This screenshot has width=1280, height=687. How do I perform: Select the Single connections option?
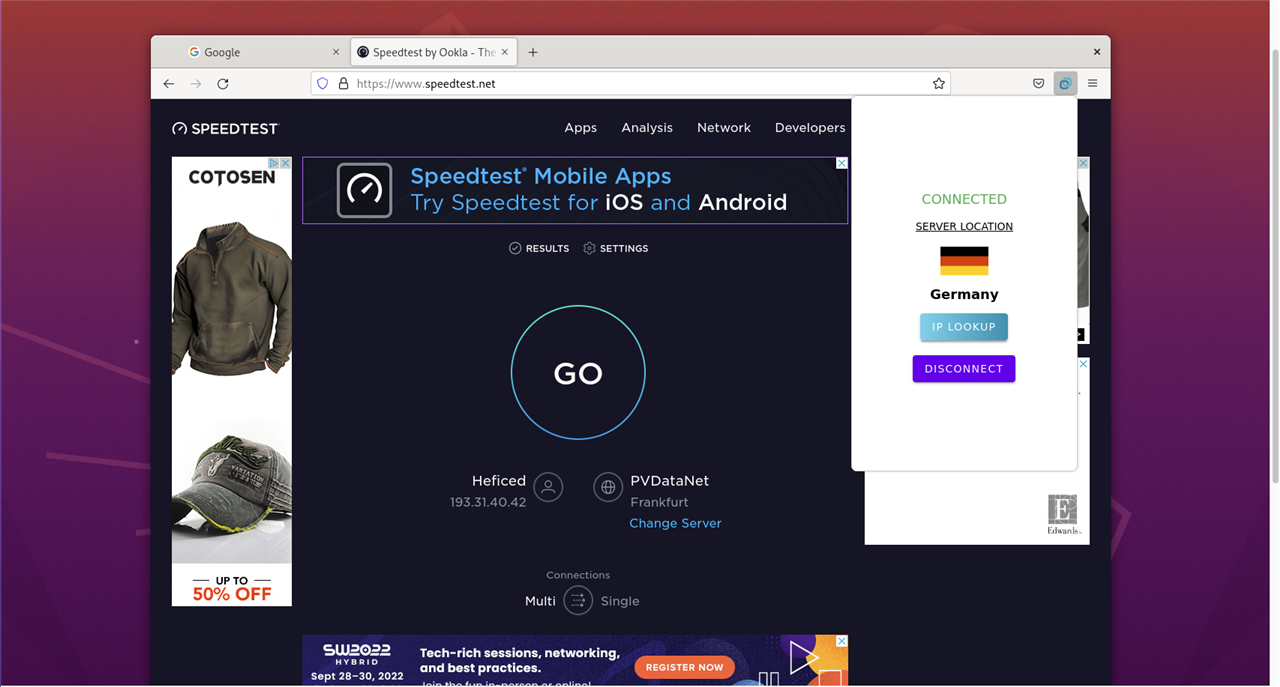(x=620, y=601)
